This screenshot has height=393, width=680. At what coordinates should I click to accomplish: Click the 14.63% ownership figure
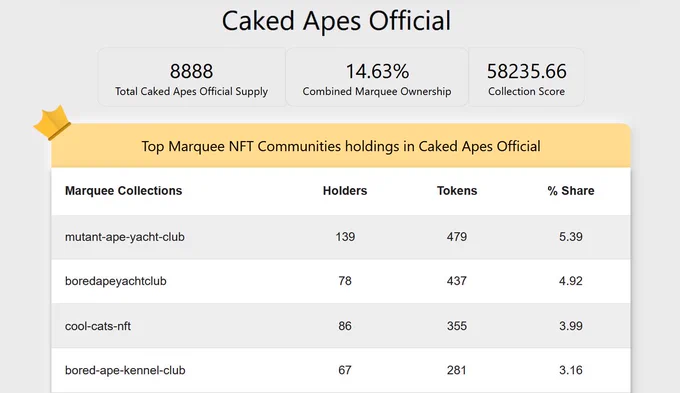tap(377, 72)
